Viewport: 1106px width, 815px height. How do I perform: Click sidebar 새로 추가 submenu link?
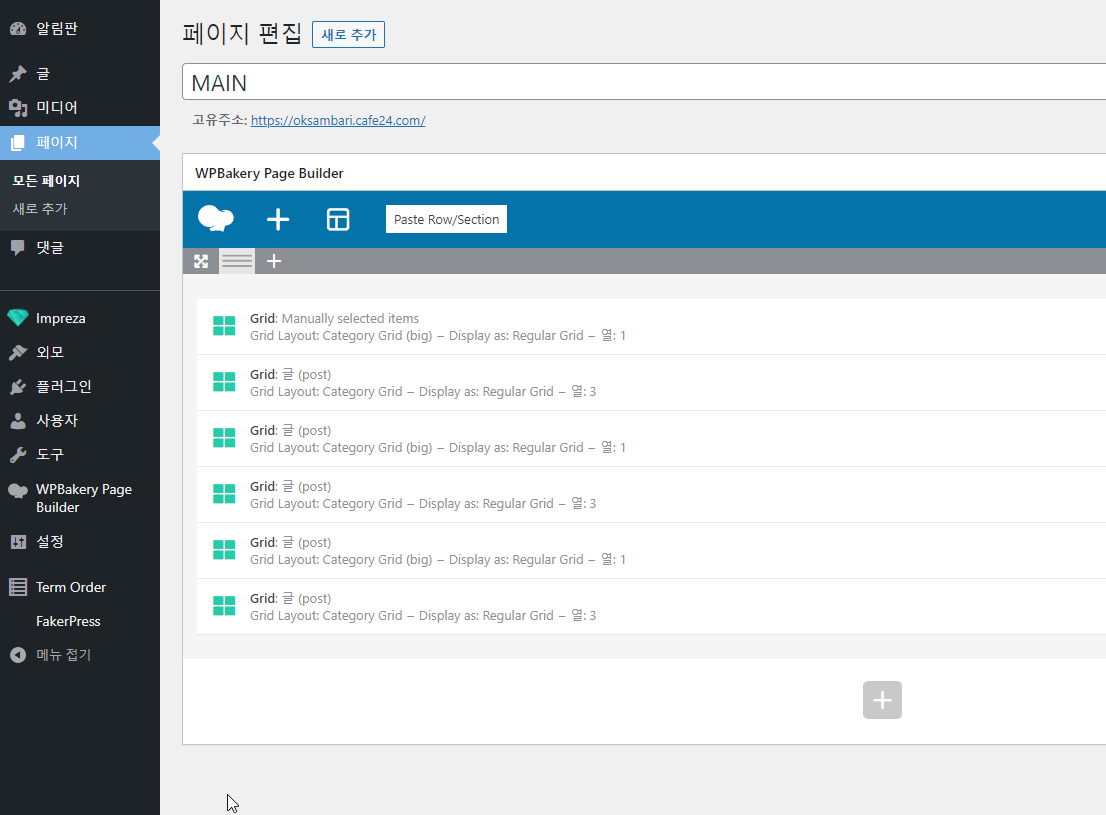(x=40, y=209)
